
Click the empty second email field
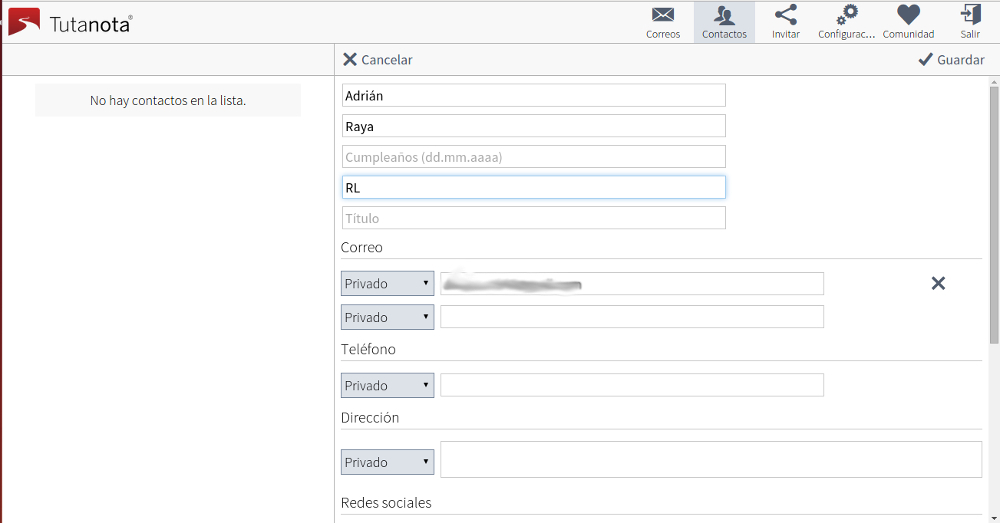tap(632, 317)
